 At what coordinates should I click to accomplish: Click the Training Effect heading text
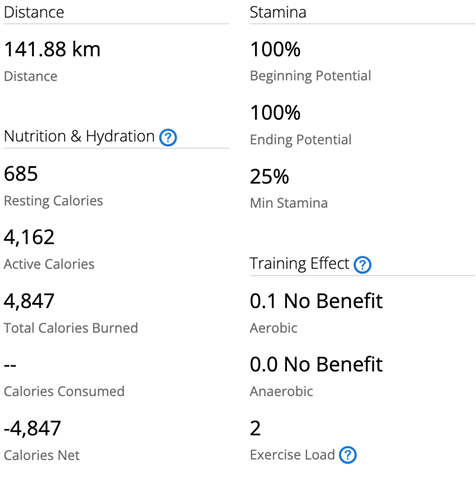[x=299, y=264]
